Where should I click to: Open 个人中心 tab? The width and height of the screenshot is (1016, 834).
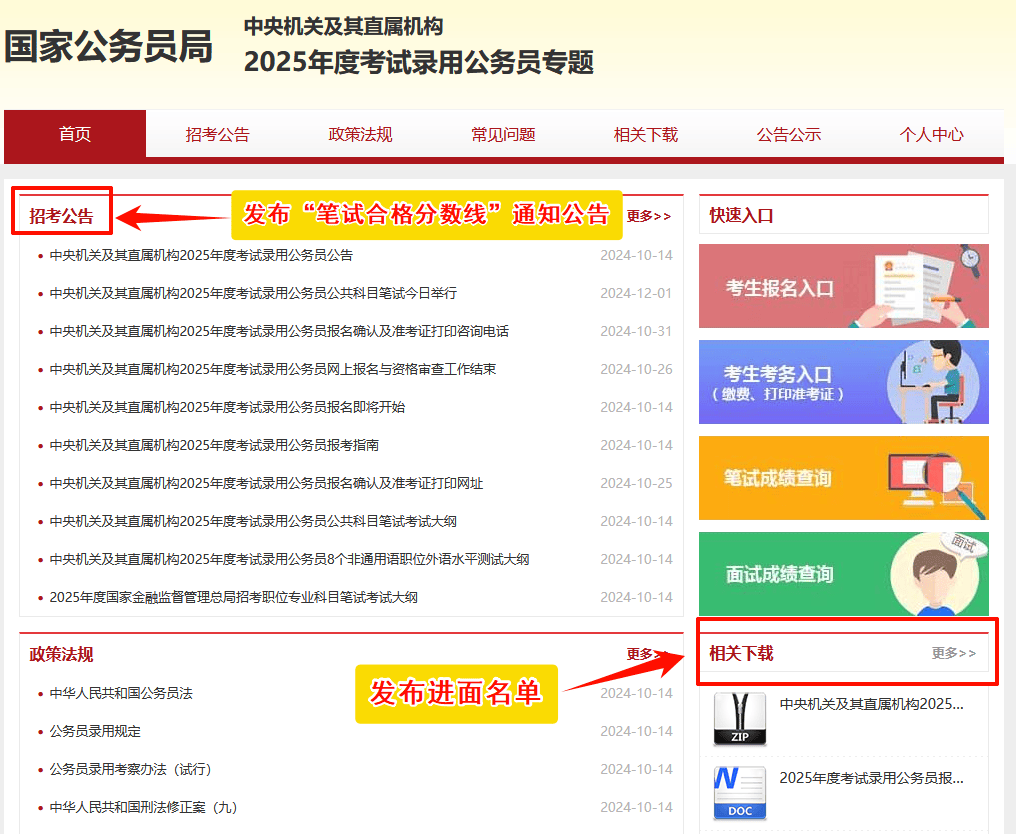point(931,134)
